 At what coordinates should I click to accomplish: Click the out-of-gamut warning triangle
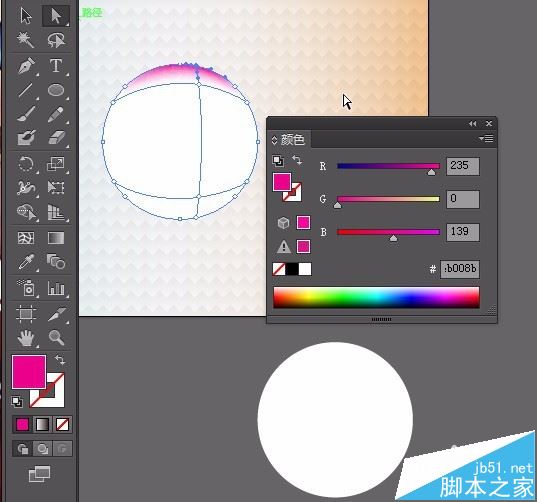(284, 247)
